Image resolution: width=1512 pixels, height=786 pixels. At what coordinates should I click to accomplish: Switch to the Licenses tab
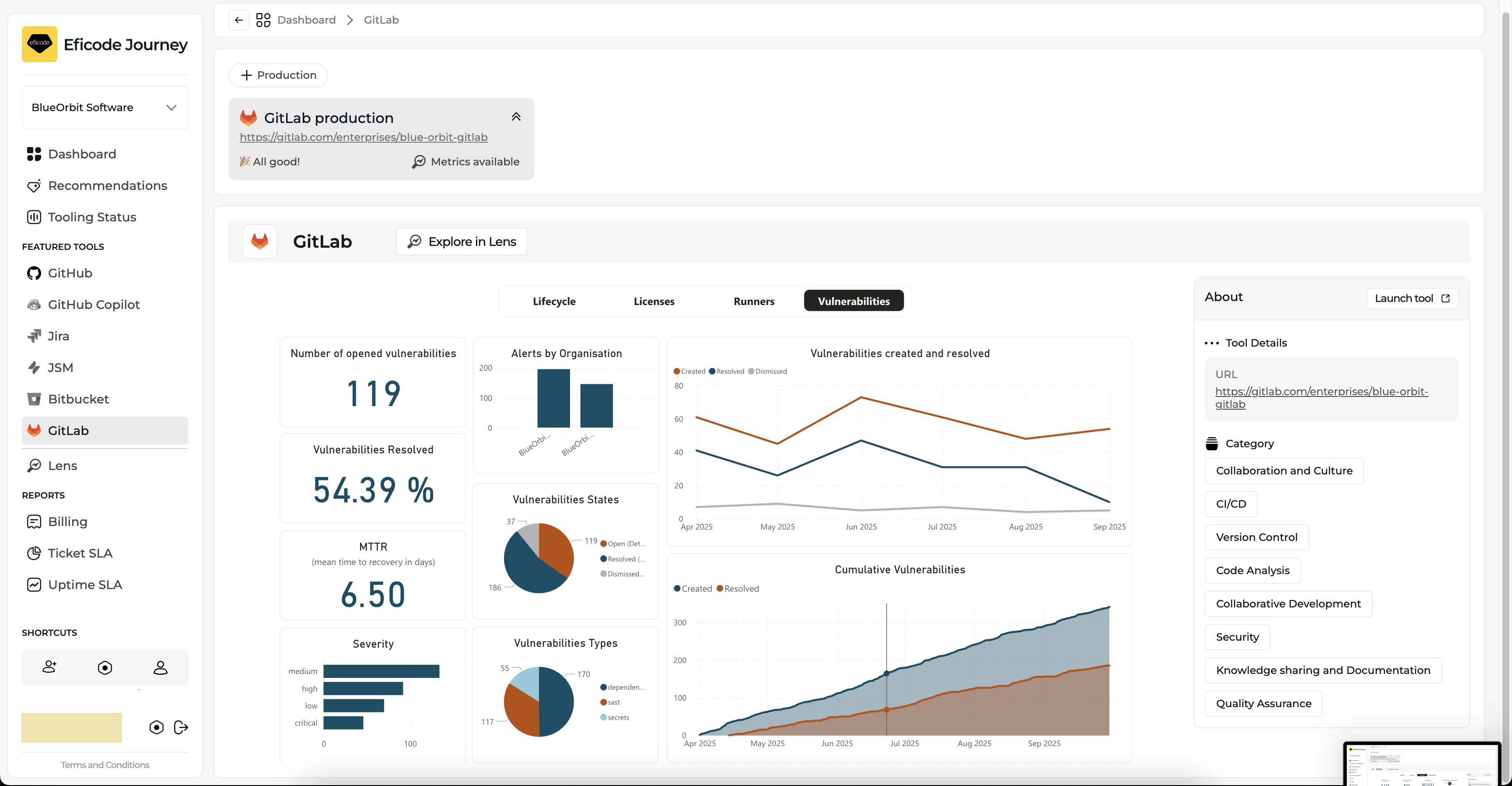pyautogui.click(x=654, y=301)
